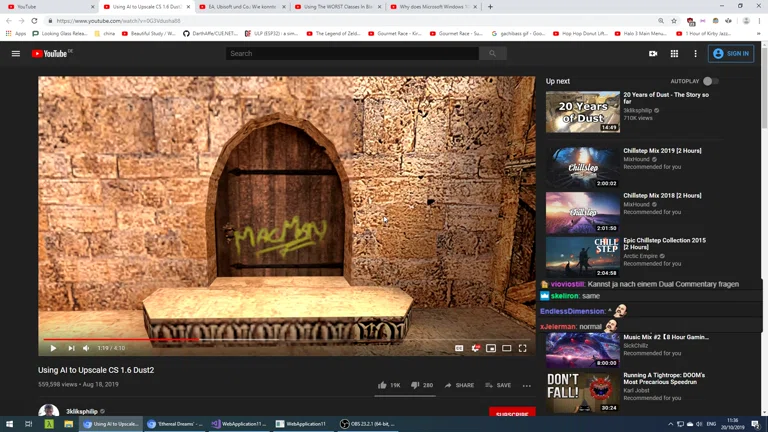The image size is (768, 432).
Task: Click SHARE under the video
Action: [x=459, y=385]
